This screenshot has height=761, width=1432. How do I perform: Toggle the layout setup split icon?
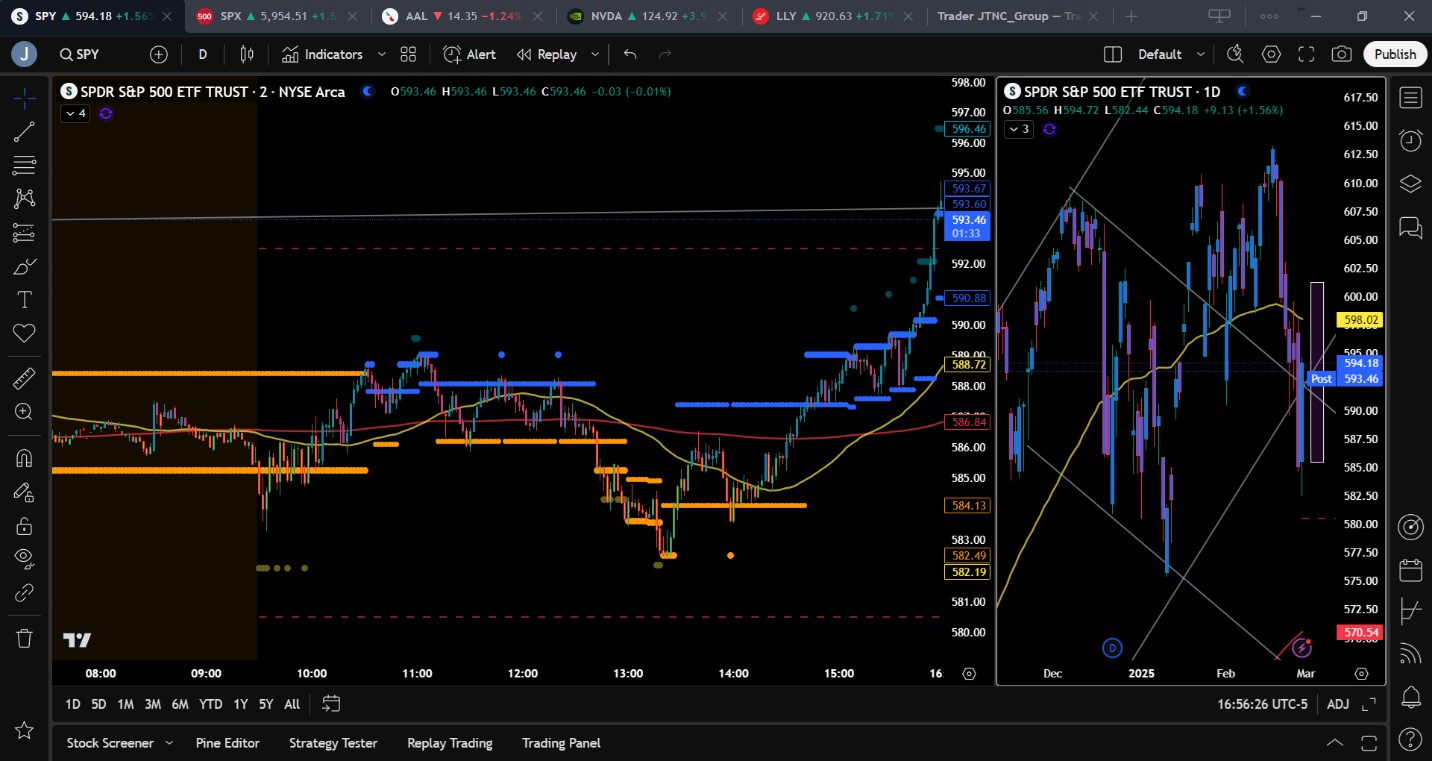click(1112, 54)
